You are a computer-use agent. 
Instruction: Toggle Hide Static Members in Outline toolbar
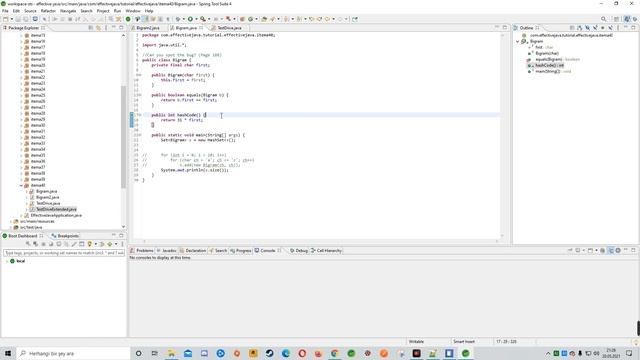(x=595, y=28)
